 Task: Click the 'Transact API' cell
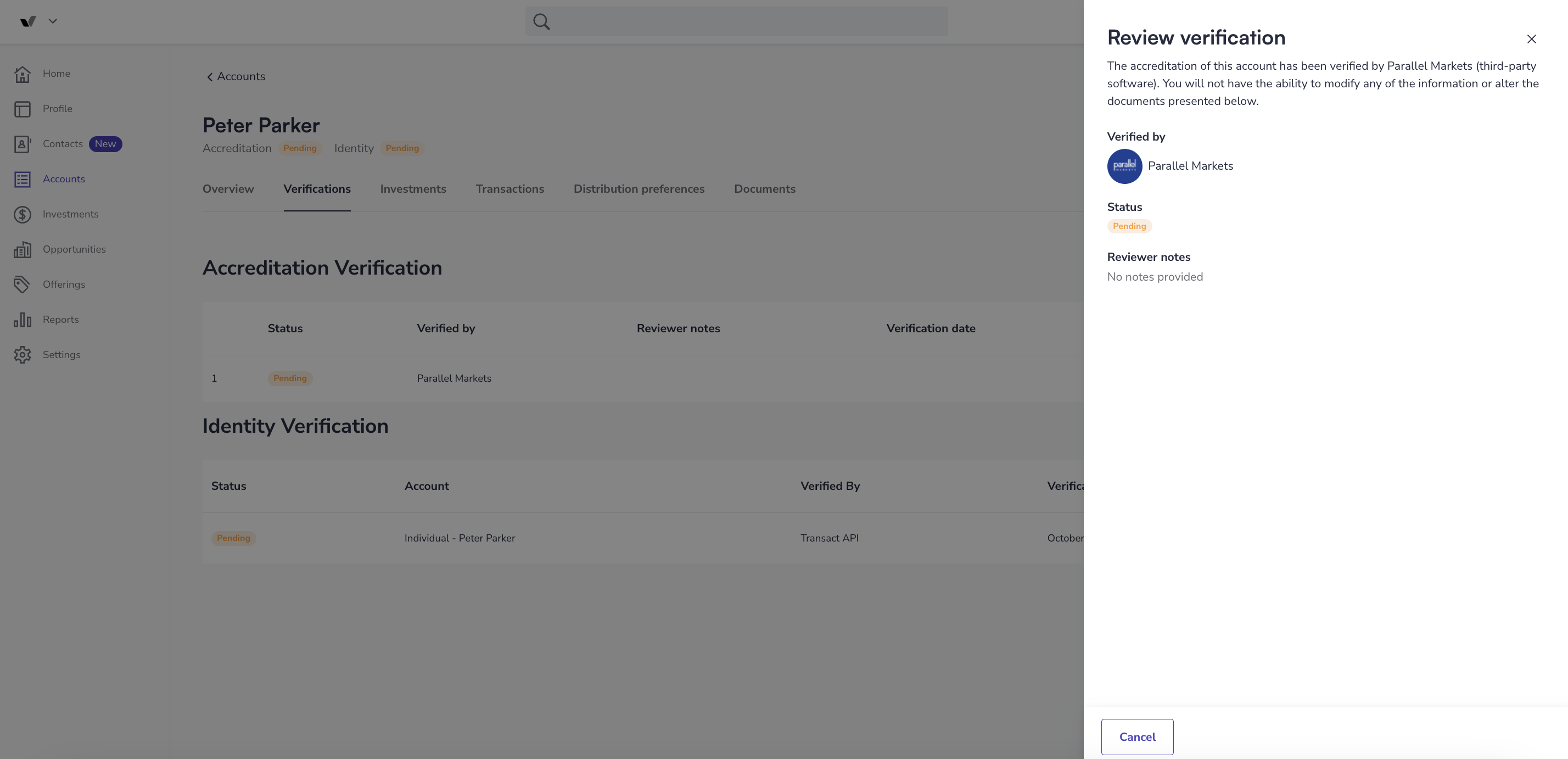(829, 538)
